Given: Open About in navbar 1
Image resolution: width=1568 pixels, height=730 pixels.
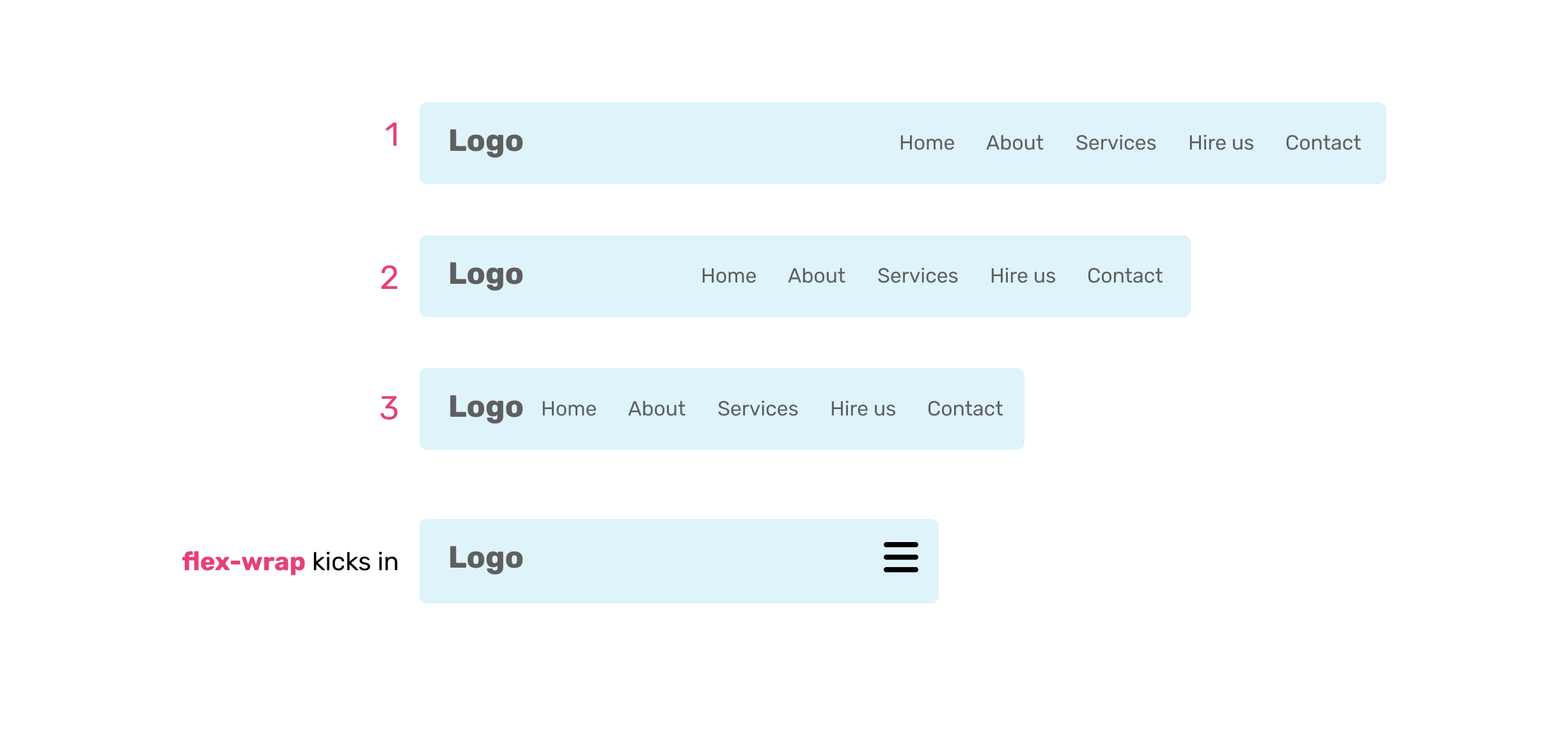Looking at the screenshot, I should (x=1014, y=143).
